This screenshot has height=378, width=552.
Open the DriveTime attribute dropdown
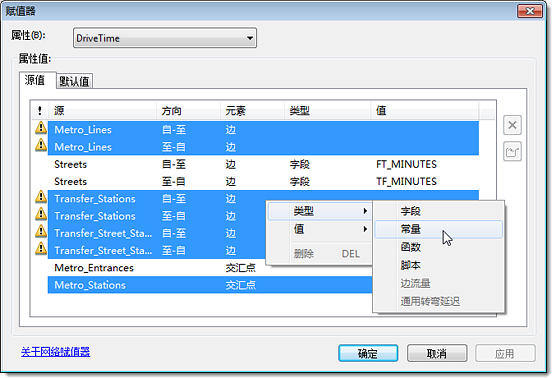[165, 38]
